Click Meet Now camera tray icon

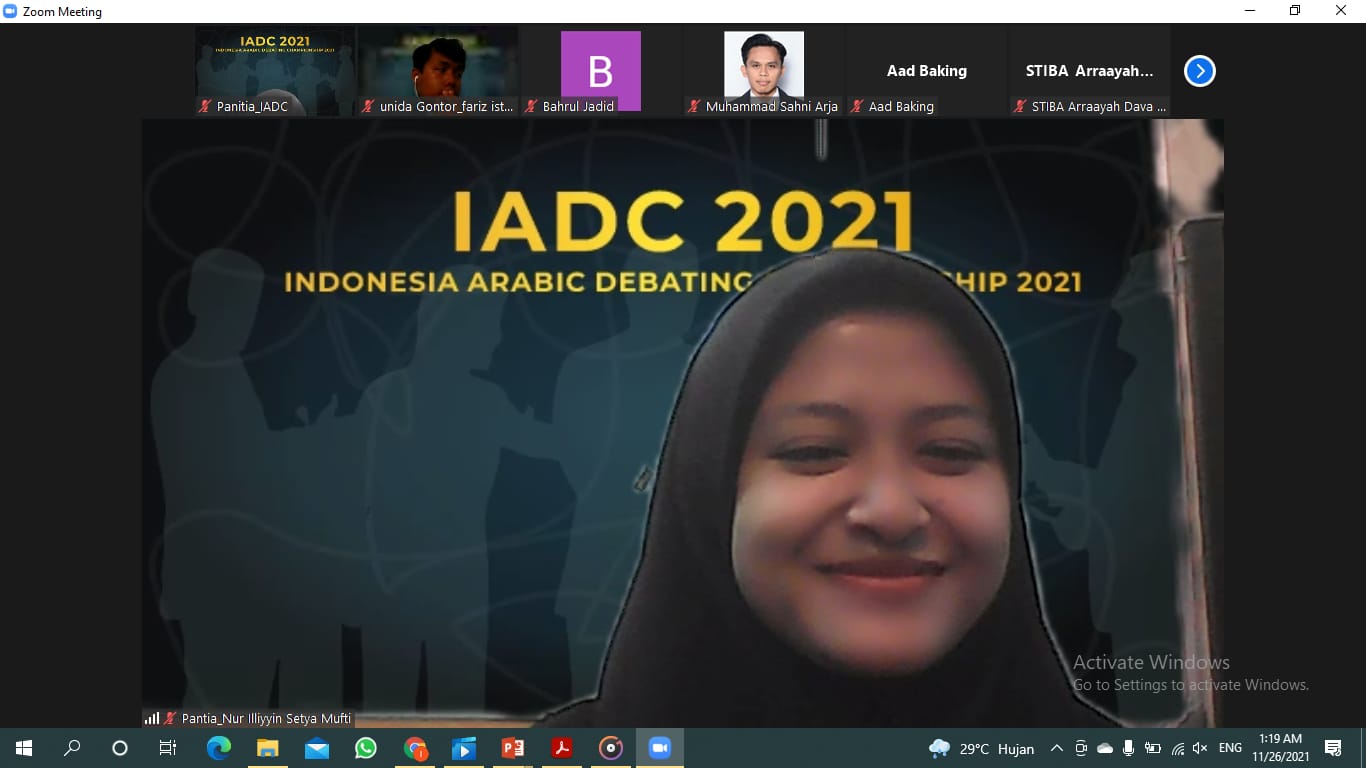coord(1081,748)
